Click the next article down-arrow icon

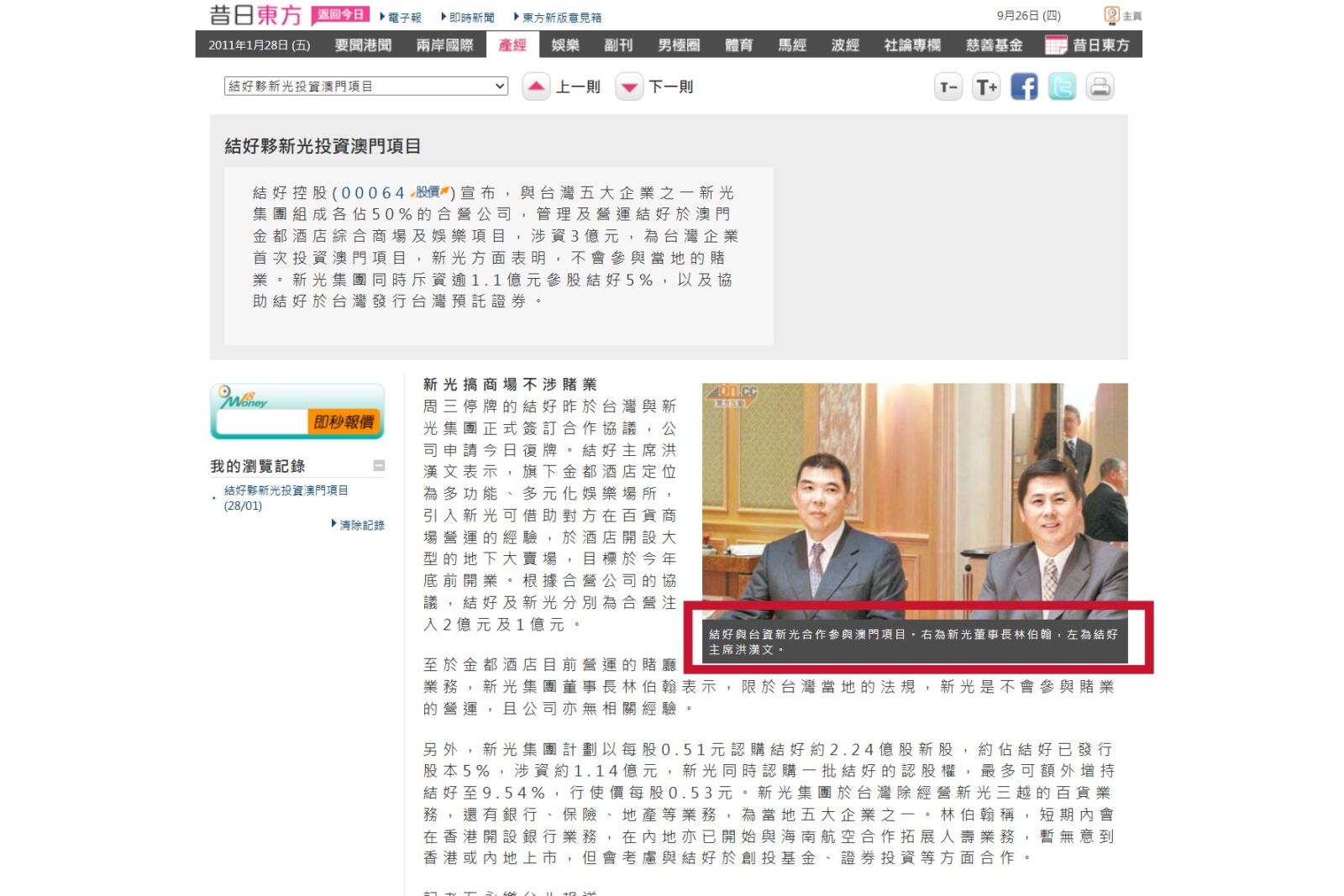click(x=629, y=86)
